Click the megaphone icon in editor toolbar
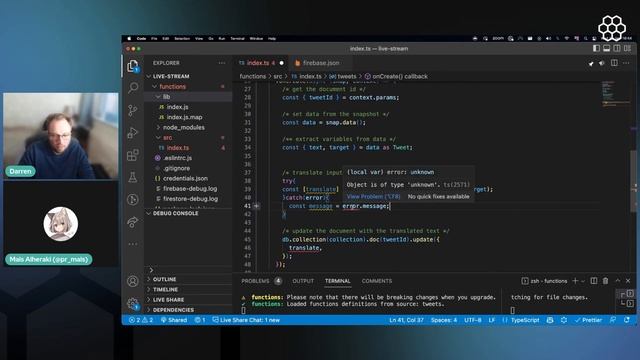This screenshot has width=640, height=360. [602, 63]
